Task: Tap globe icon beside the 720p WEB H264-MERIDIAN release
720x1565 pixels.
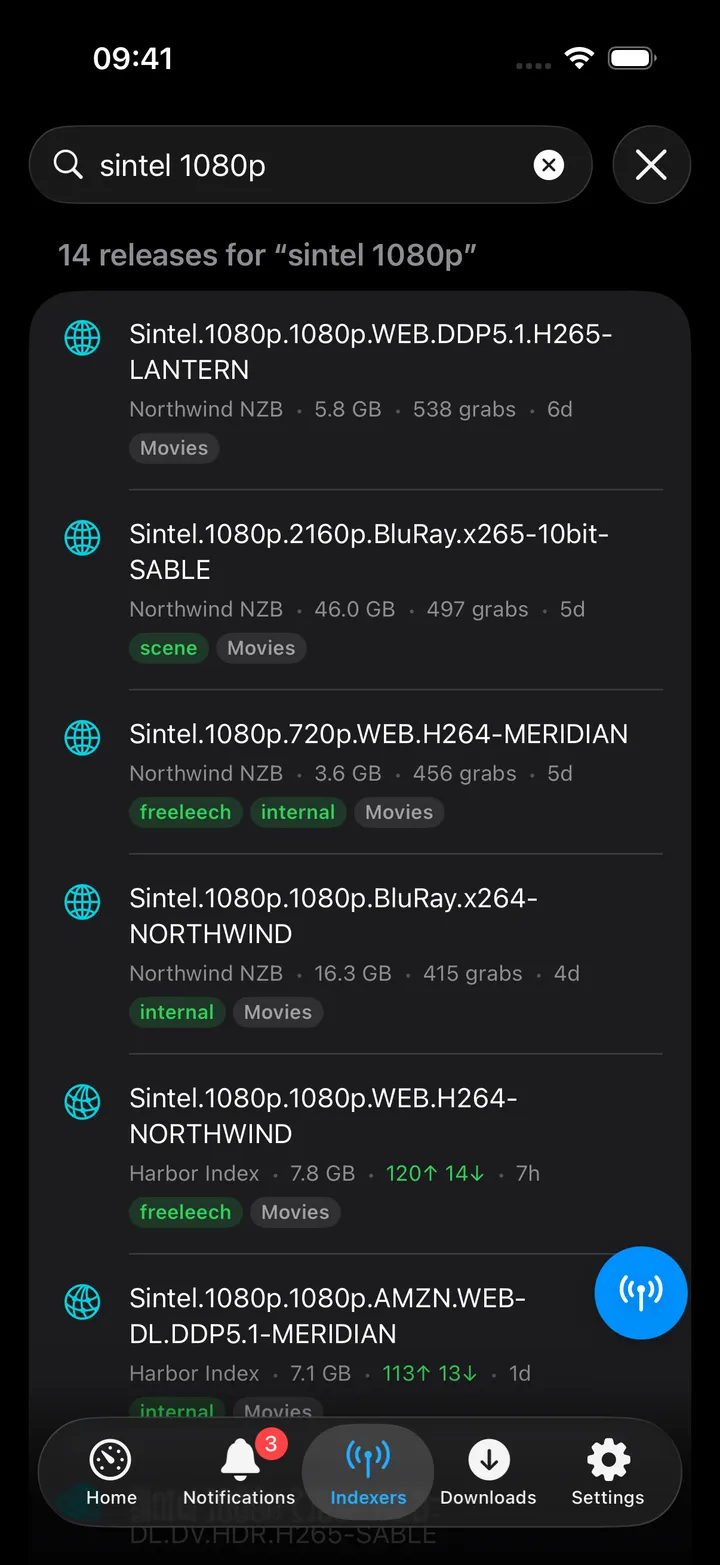Action: [82, 738]
